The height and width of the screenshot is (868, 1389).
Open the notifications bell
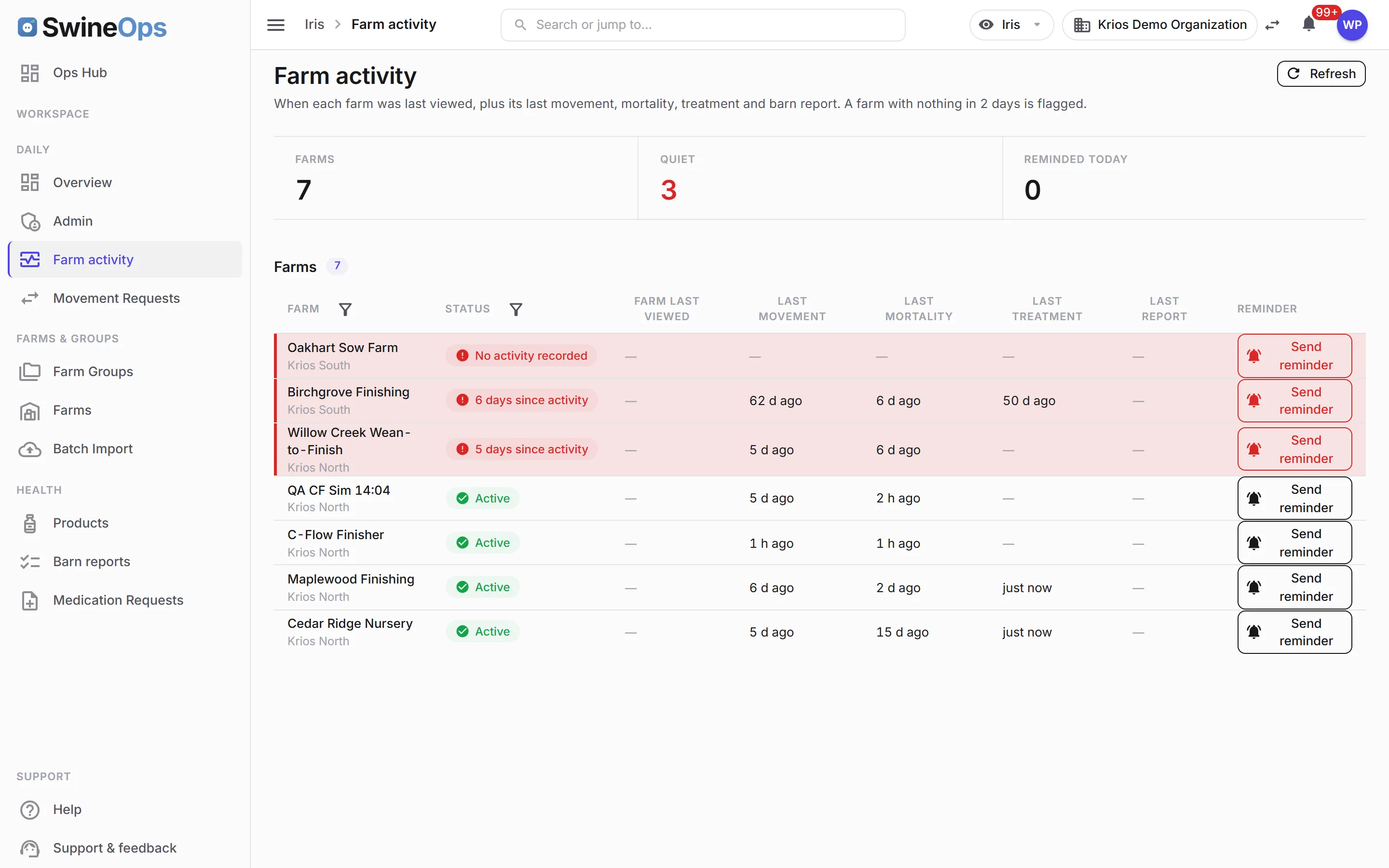(x=1308, y=24)
